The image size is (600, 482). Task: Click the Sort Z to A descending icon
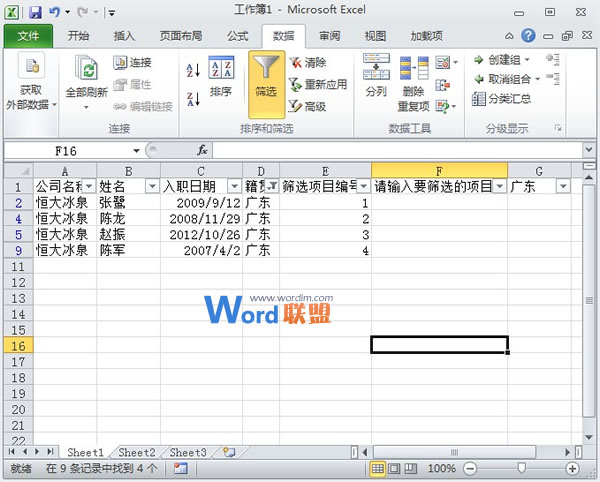(x=194, y=98)
